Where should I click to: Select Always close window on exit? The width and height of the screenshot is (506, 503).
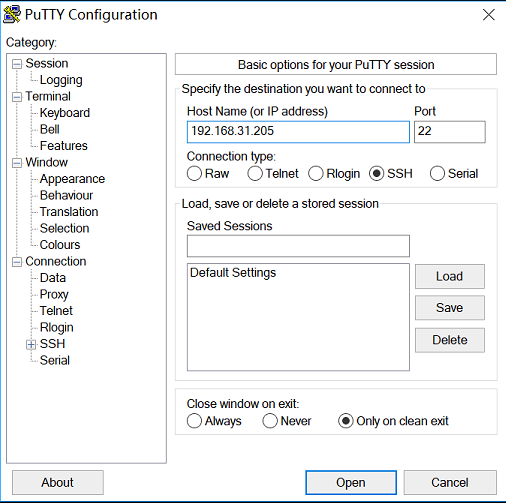click(x=194, y=421)
